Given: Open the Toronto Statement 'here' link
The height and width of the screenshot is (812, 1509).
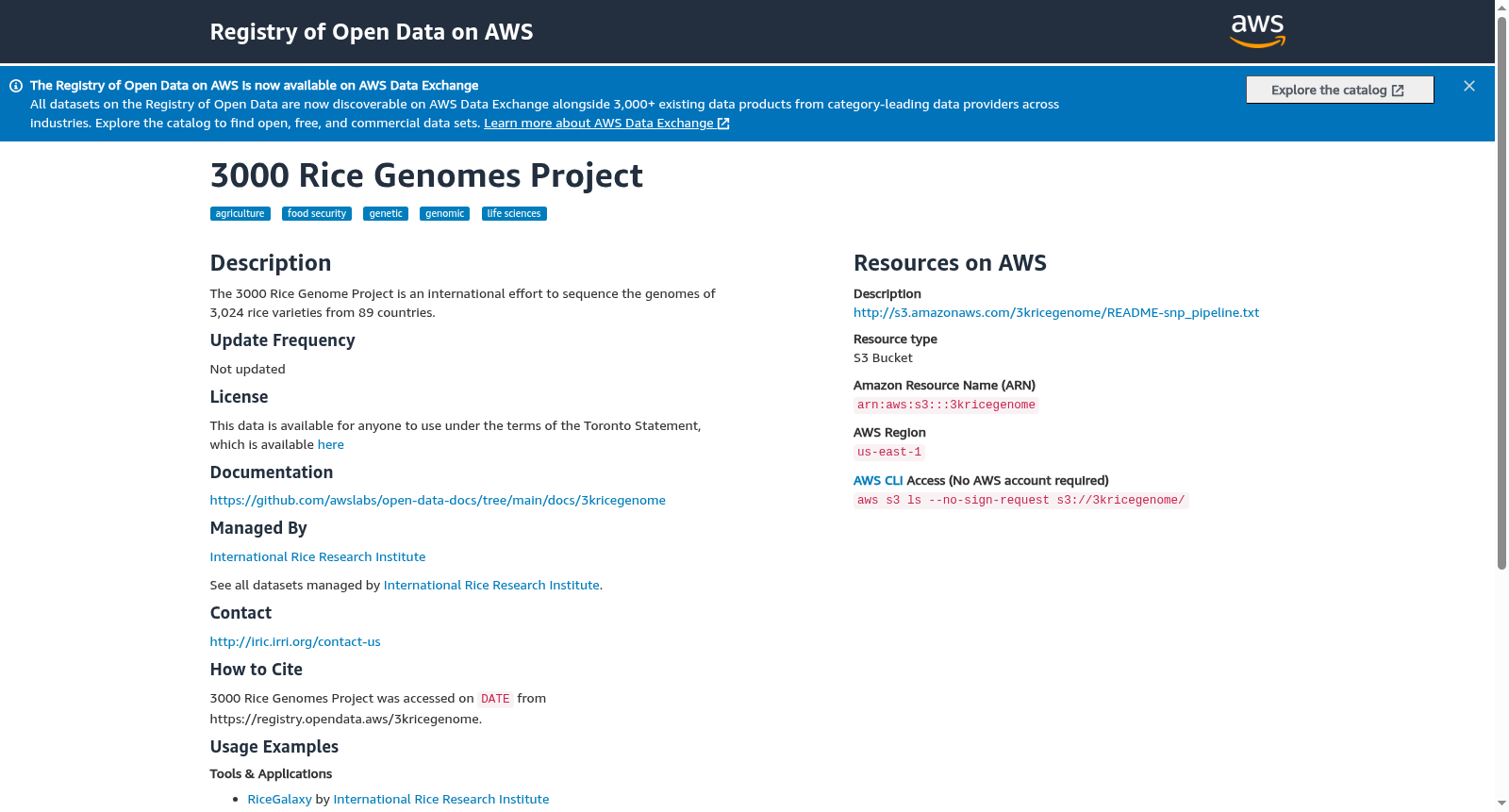Looking at the screenshot, I should (x=331, y=445).
